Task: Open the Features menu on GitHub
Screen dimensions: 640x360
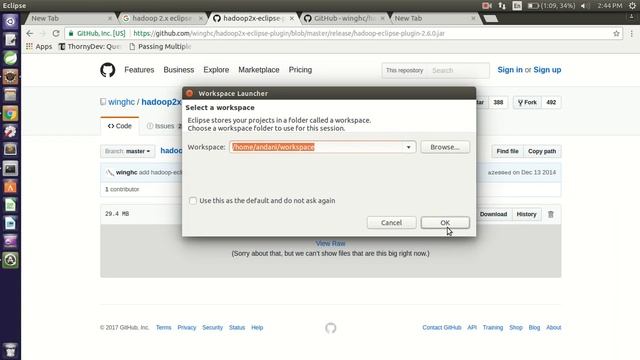Action: click(139, 70)
